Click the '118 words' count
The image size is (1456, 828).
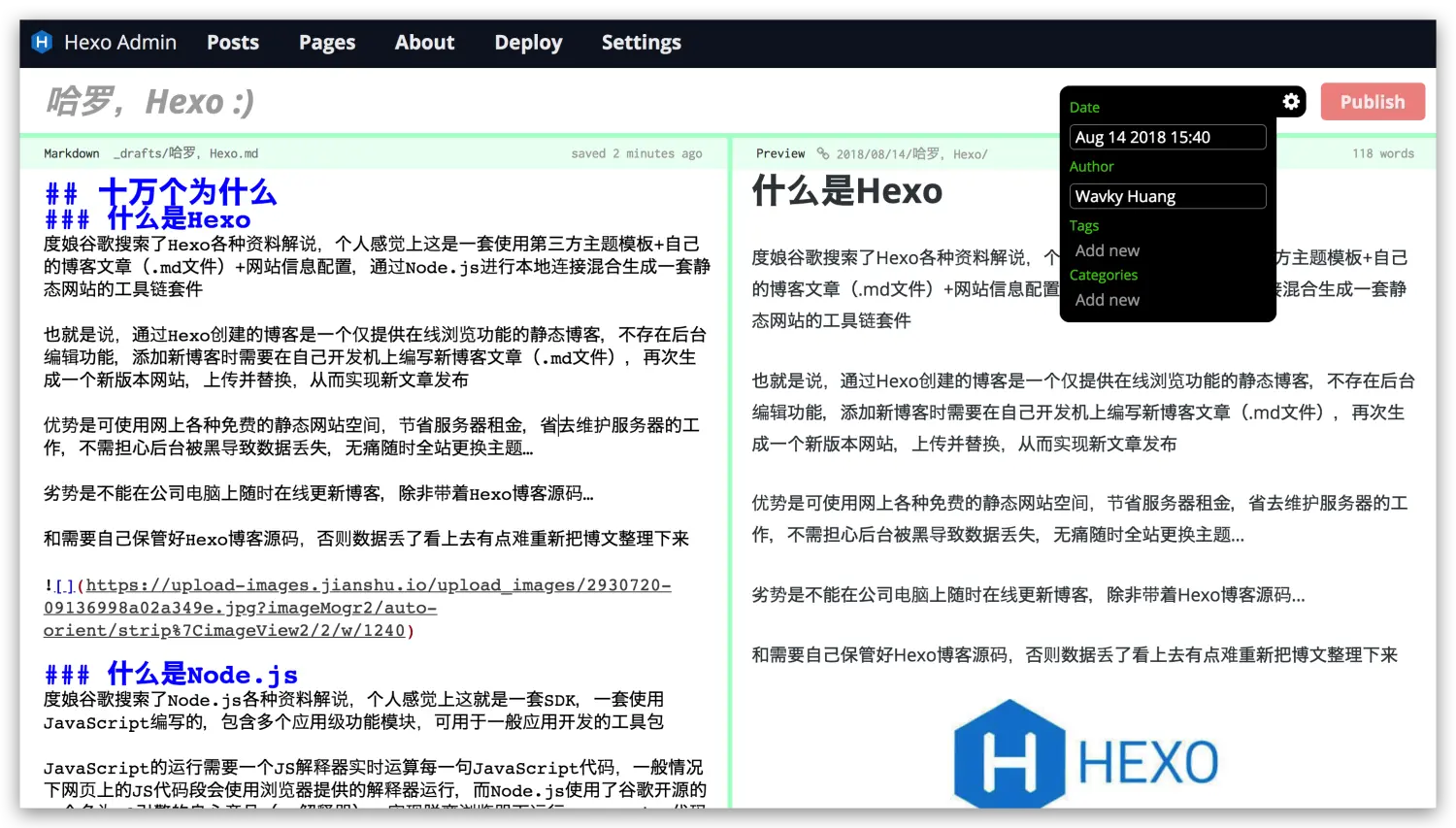pos(1383,153)
